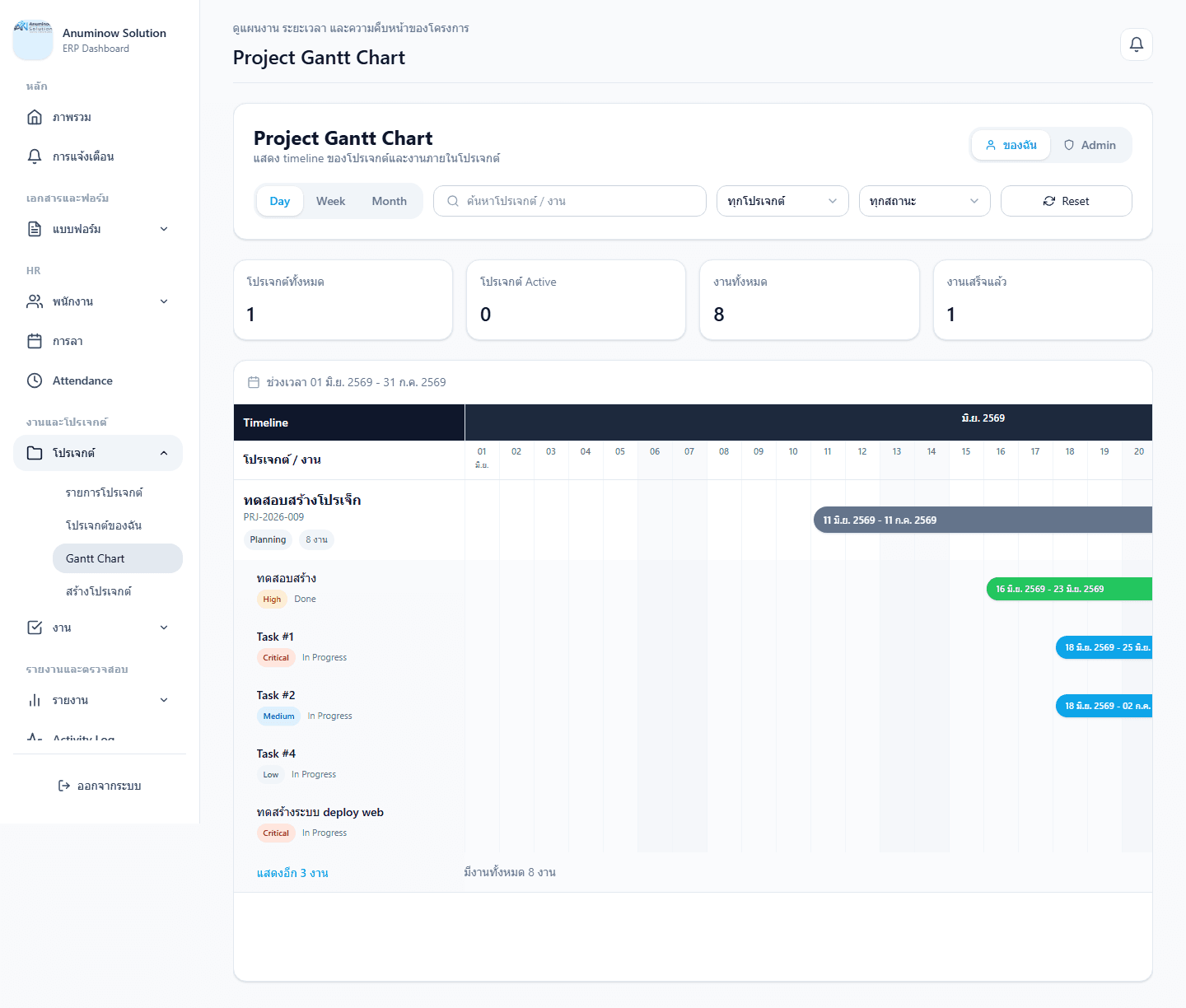Click the calendar icon beside การลา

click(35, 341)
